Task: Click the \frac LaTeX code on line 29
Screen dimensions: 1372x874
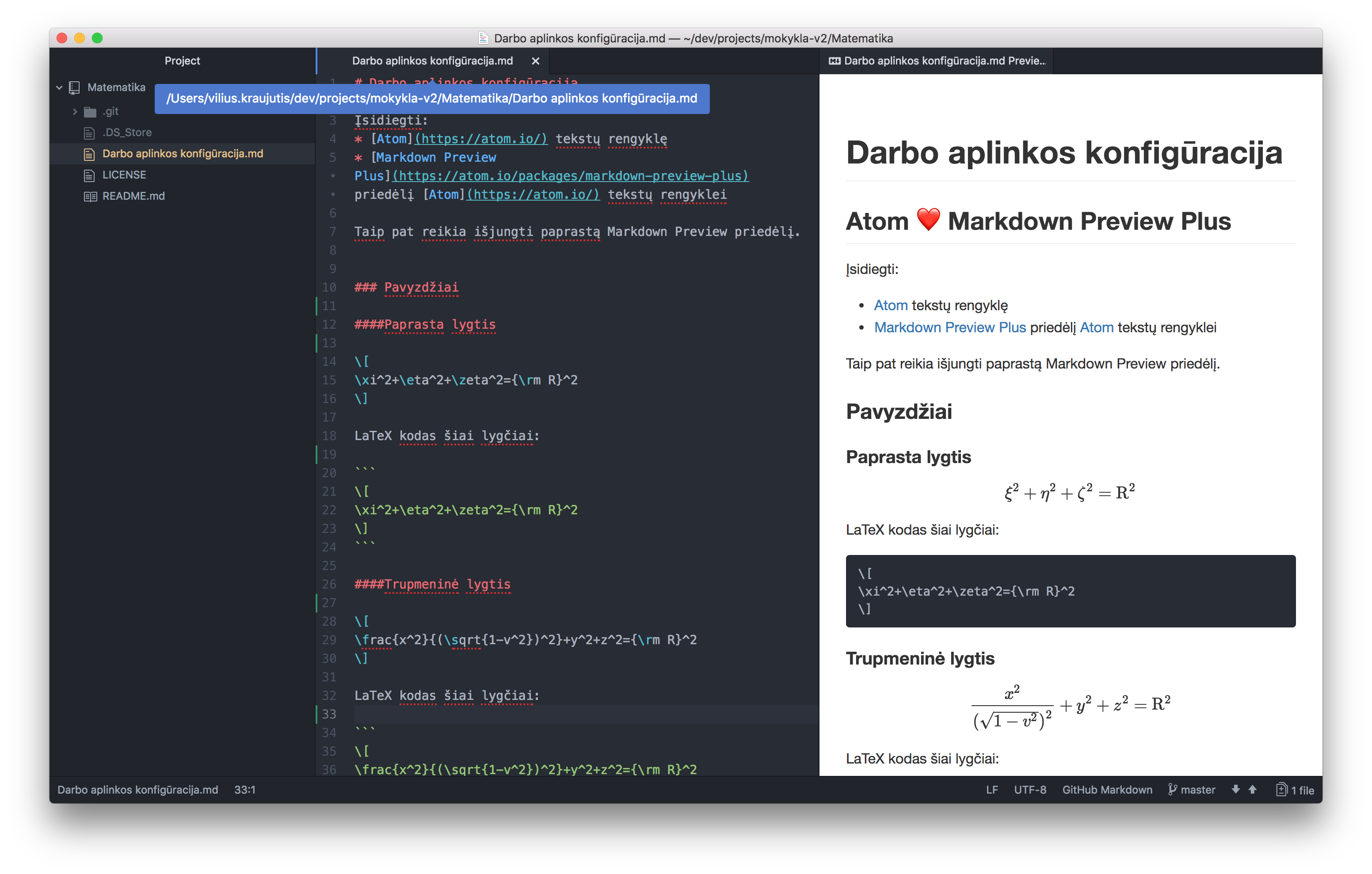Action: click(525, 640)
